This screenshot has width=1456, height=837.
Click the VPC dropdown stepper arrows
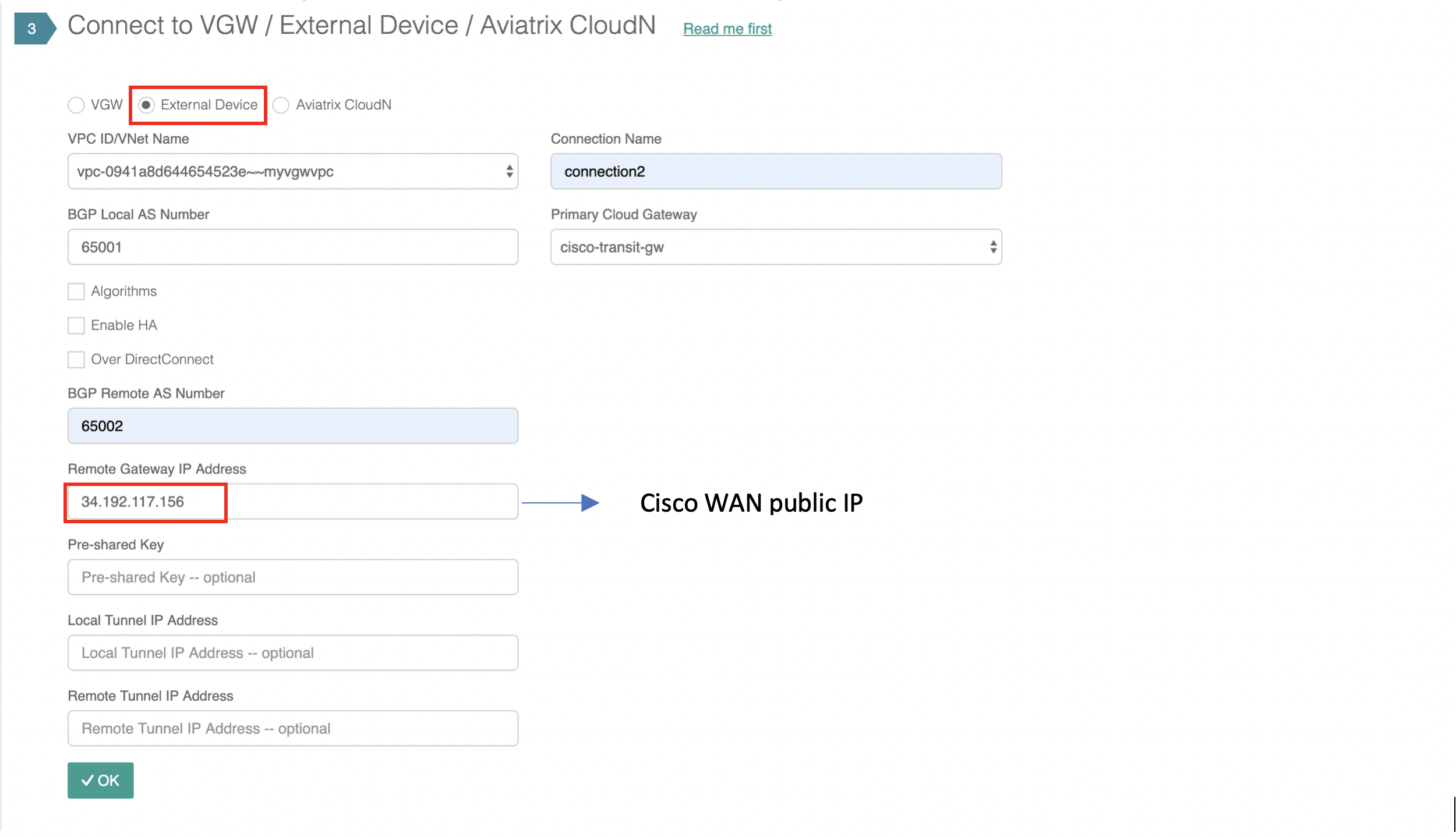click(x=510, y=172)
